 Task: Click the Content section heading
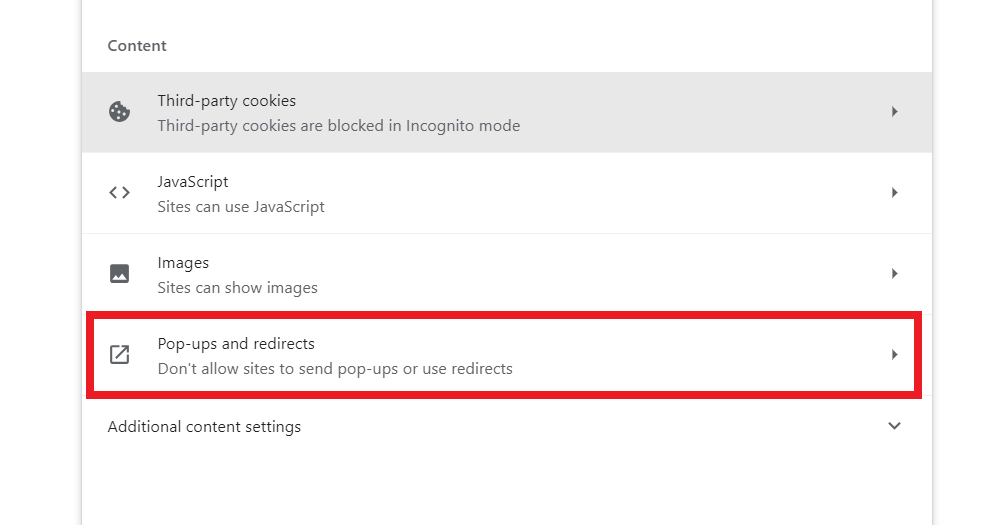coord(137,46)
